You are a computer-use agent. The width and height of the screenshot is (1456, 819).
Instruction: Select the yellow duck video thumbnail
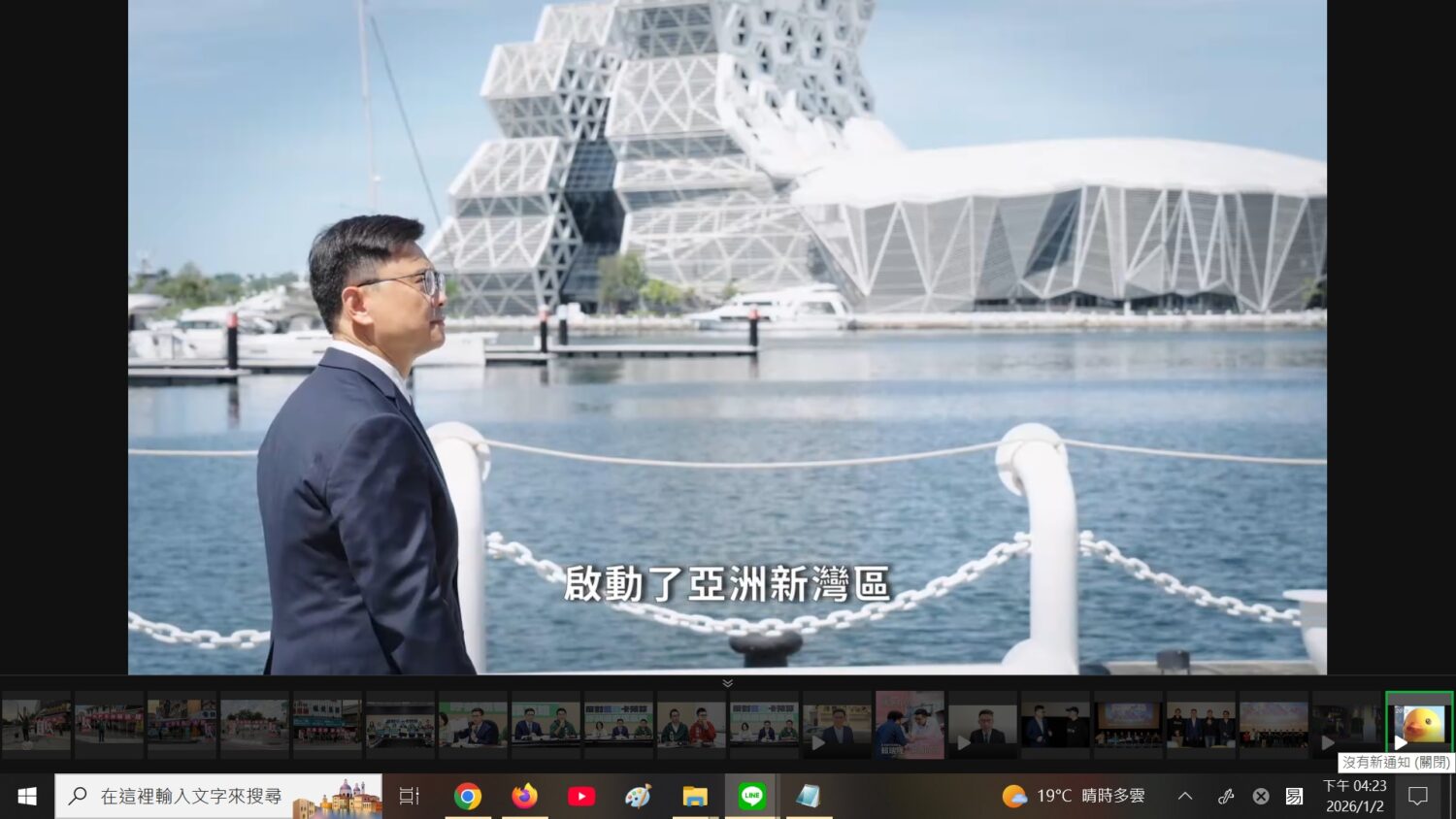1418,724
